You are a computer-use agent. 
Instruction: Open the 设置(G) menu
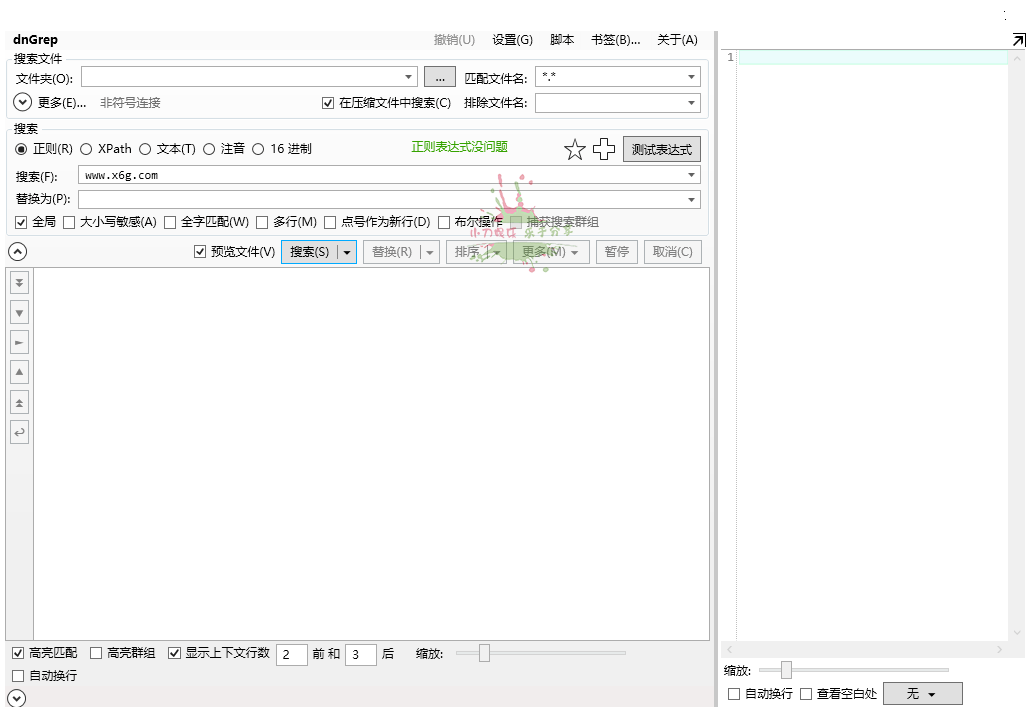point(512,39)
